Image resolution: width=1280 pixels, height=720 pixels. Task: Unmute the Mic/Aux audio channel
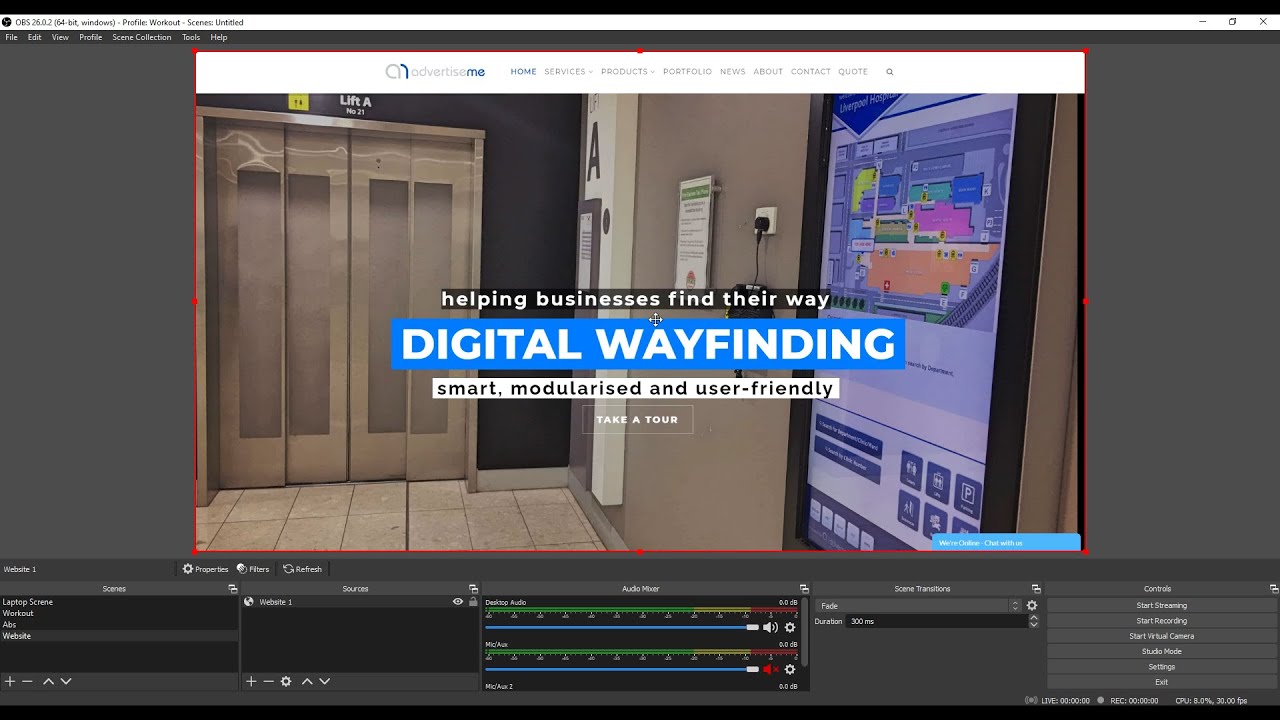(769, 668)
